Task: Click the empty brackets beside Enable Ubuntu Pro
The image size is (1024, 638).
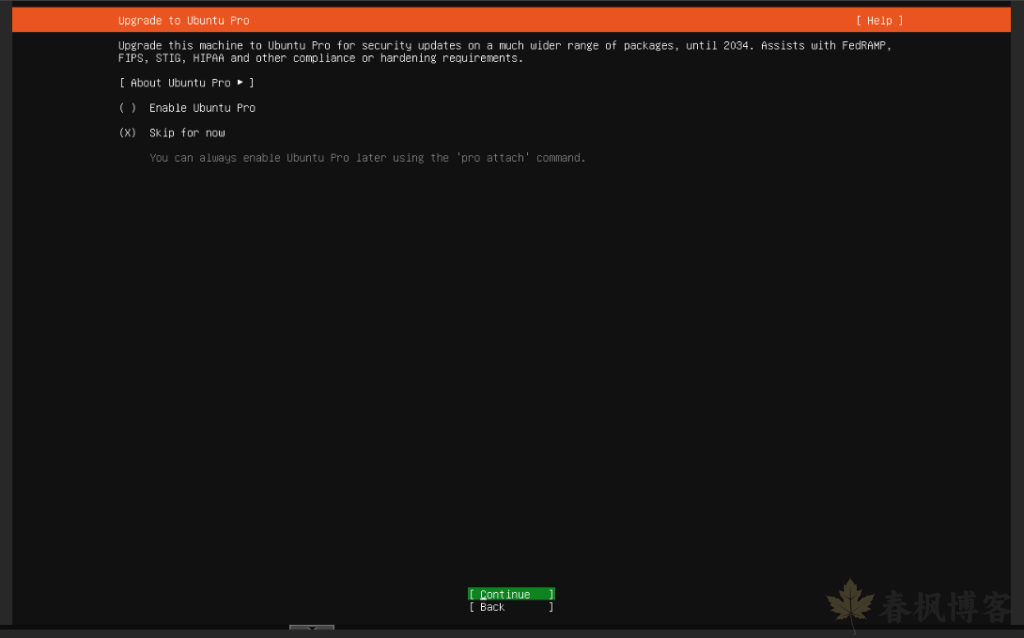Action: point(127,108)
